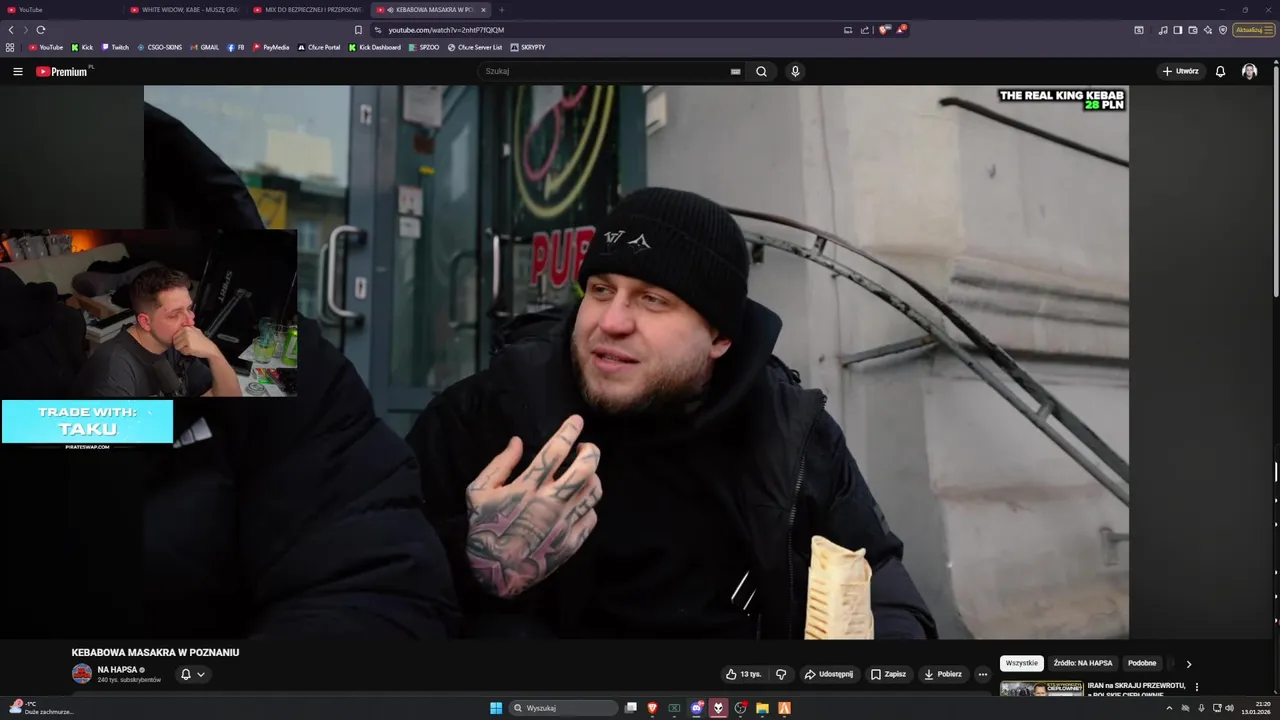Screen dimensions: 1280x720
Task: Click the Udostępnij share button
Action: (829, 674)
